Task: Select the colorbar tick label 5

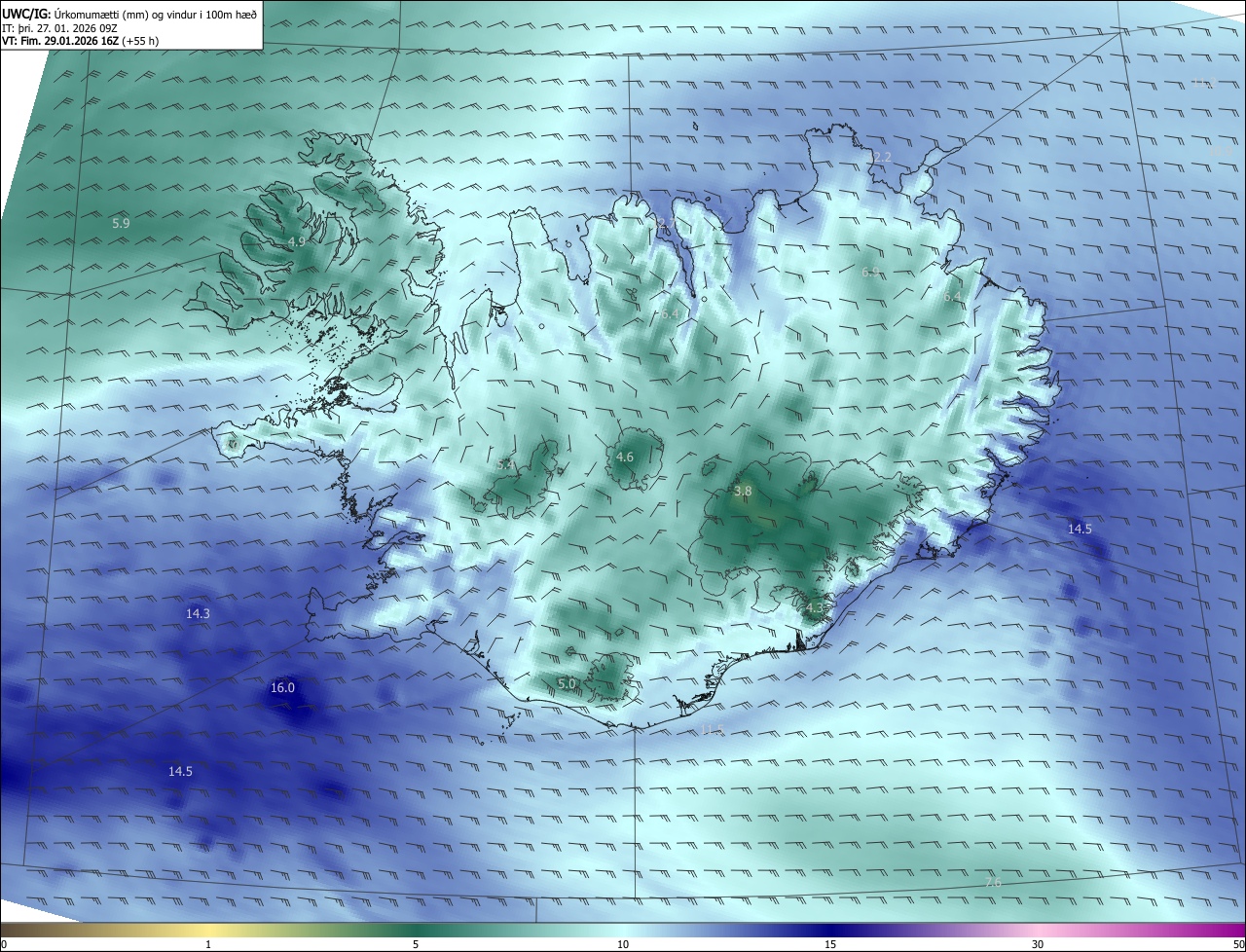Action: (x=416, y=945)
